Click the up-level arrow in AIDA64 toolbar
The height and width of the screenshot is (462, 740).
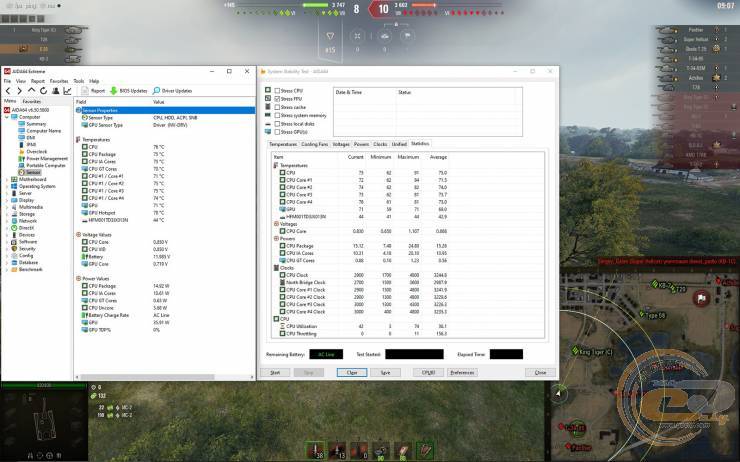click(31, 90)
